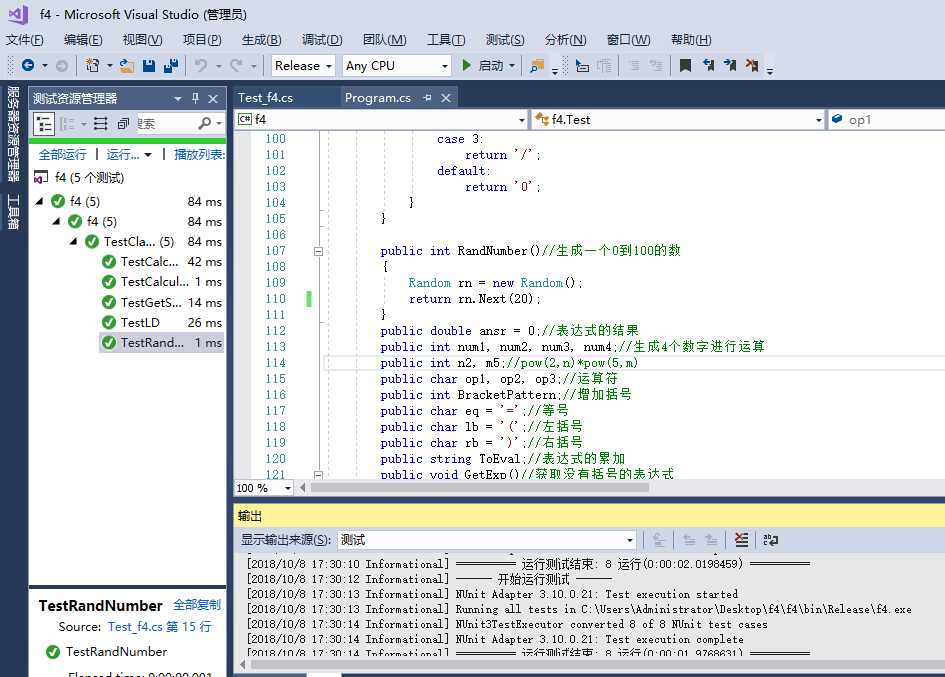Collapse the top-level f4 (5) test node
The height and width of the screenshot is (677, 945).
[x=40, y=201]
